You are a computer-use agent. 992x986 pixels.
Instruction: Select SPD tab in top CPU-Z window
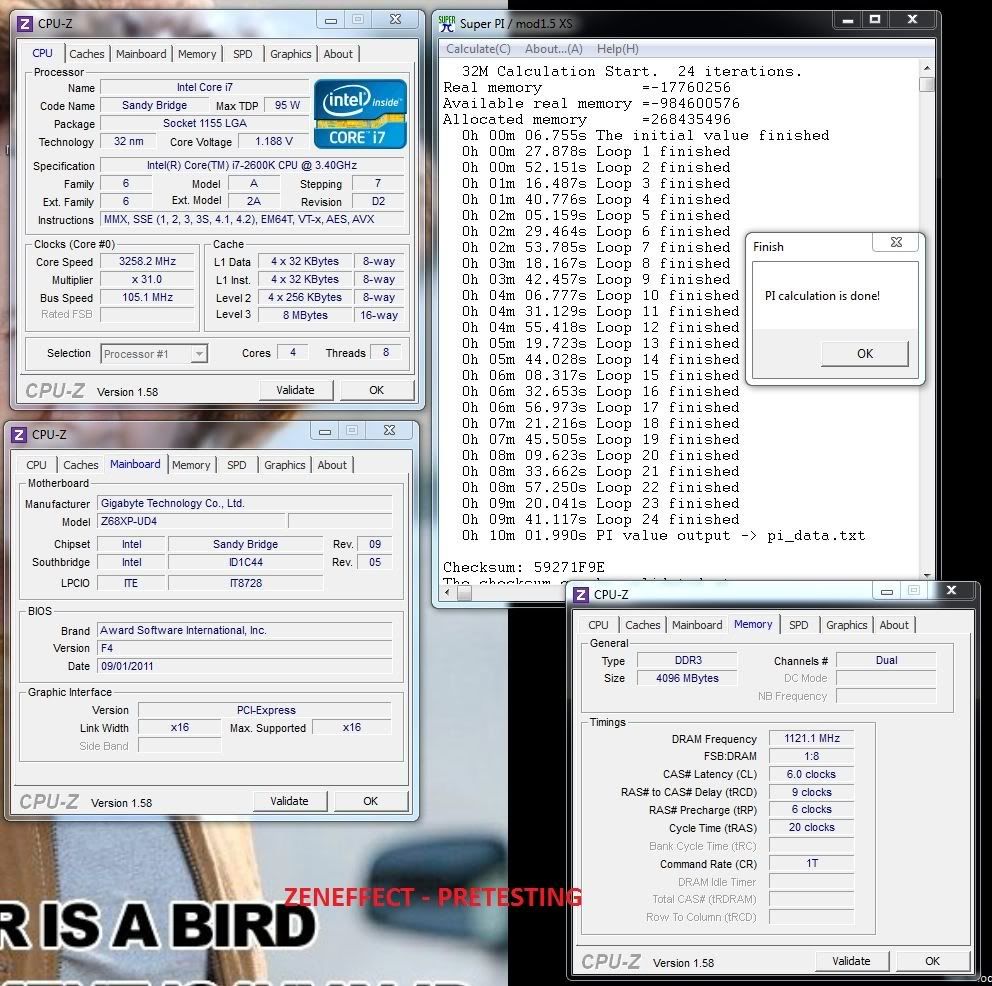point(242,54)
